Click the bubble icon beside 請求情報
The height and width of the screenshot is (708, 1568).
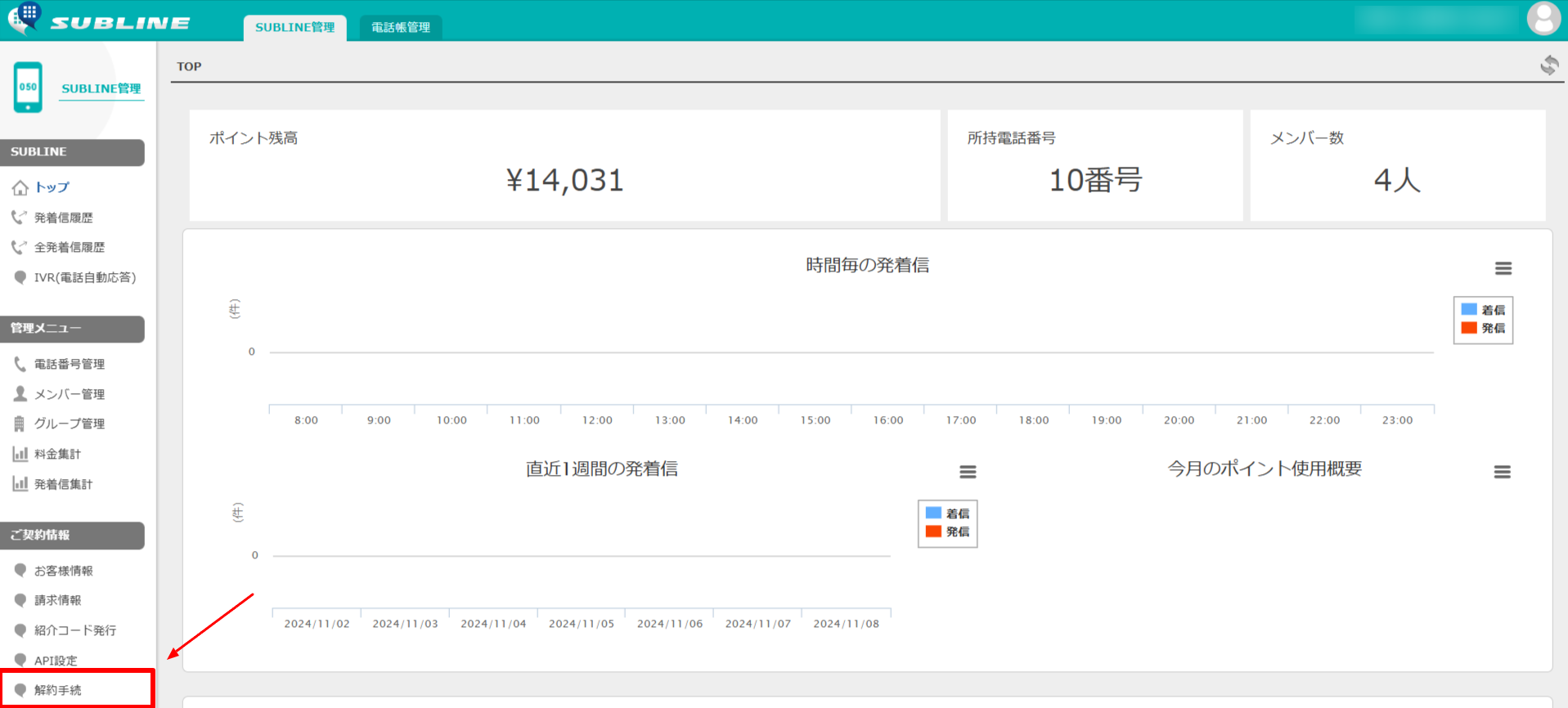(x=20, y=600)
